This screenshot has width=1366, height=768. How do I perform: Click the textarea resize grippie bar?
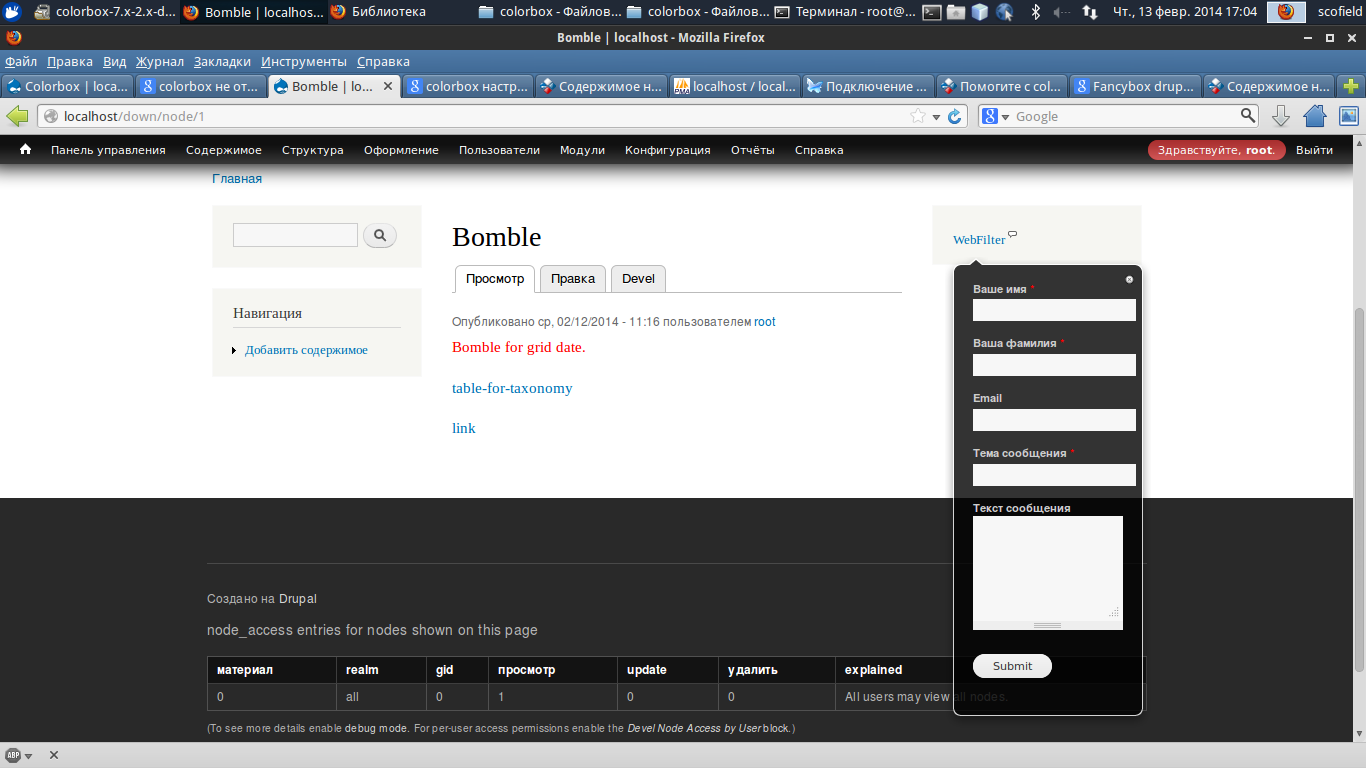point(1048,625)
